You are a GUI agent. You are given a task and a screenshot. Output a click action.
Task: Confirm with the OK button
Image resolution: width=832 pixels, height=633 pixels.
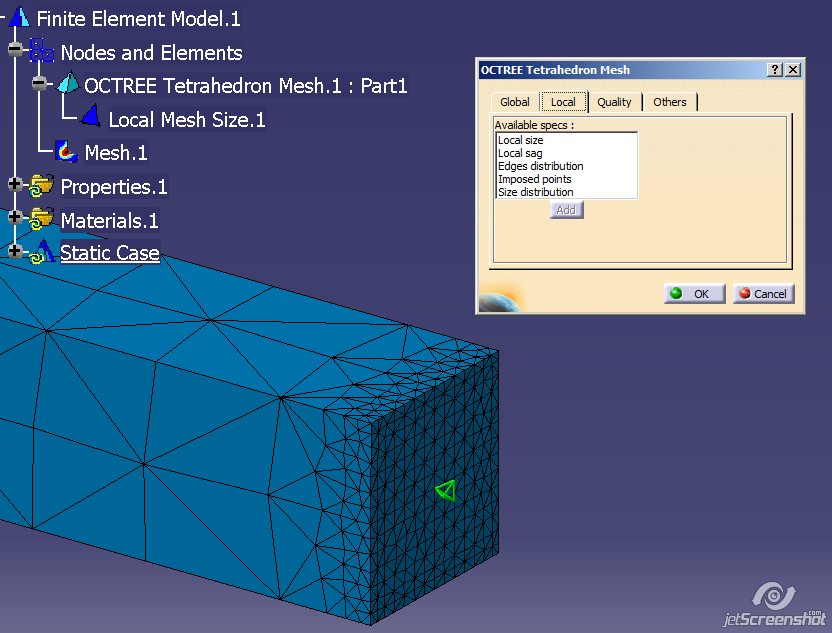[x=694, y=293]
